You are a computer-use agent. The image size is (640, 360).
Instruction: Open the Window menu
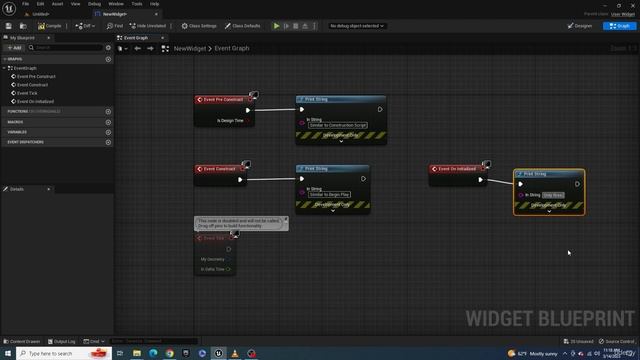[x=116, y=4]
